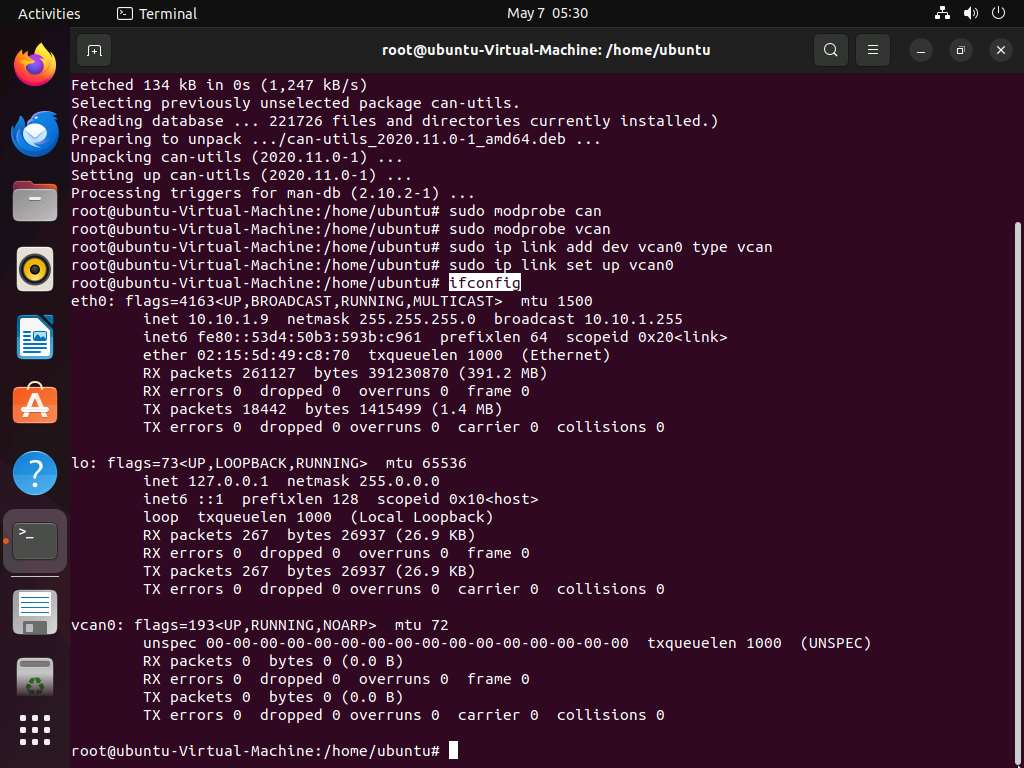Click the volume icon in top bar
This screenshot has width=1024, height=768.
pyautogui.click(x=970, y=13)
